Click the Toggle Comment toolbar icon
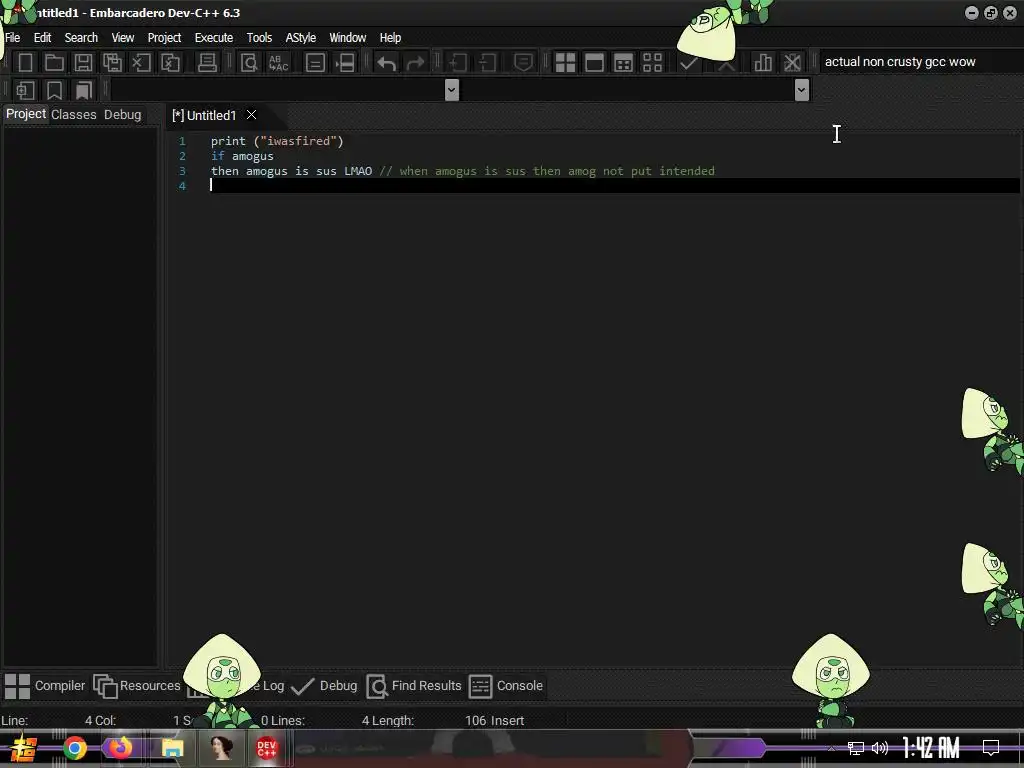 [523, 63]
